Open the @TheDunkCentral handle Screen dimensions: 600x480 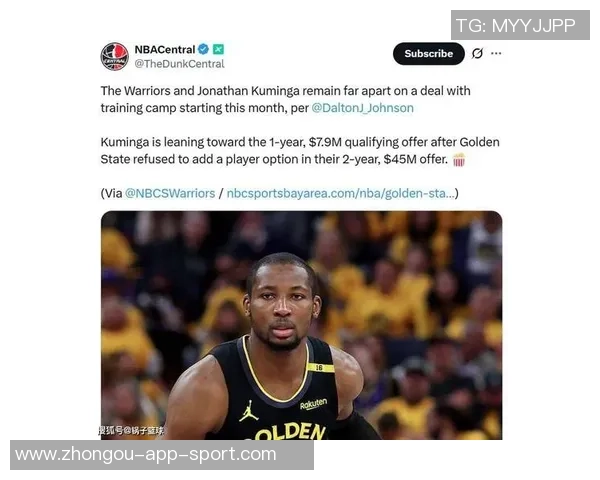(x=179, y=64)
